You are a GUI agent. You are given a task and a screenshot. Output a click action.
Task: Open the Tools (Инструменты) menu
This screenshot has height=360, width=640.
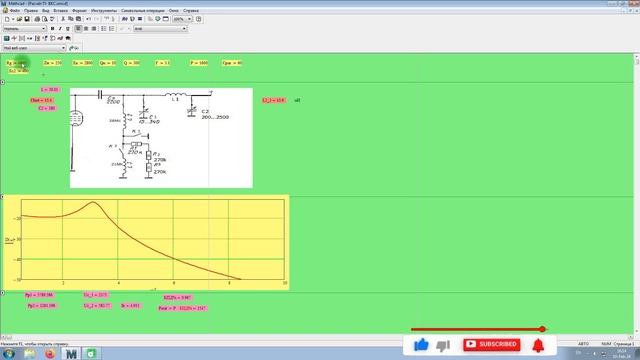[104, 11]
